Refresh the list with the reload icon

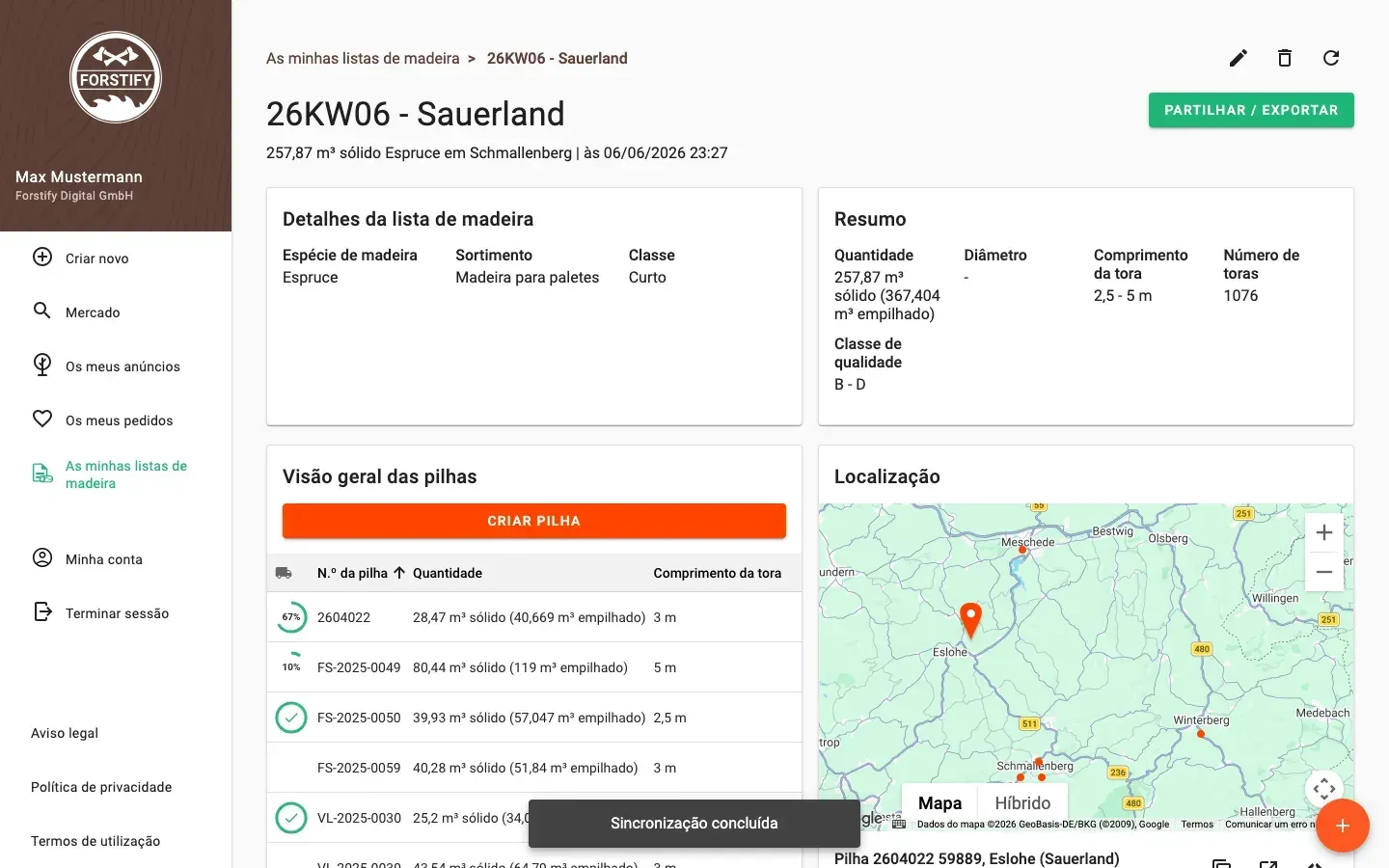pyautogui.click(x=1331, y=58)
